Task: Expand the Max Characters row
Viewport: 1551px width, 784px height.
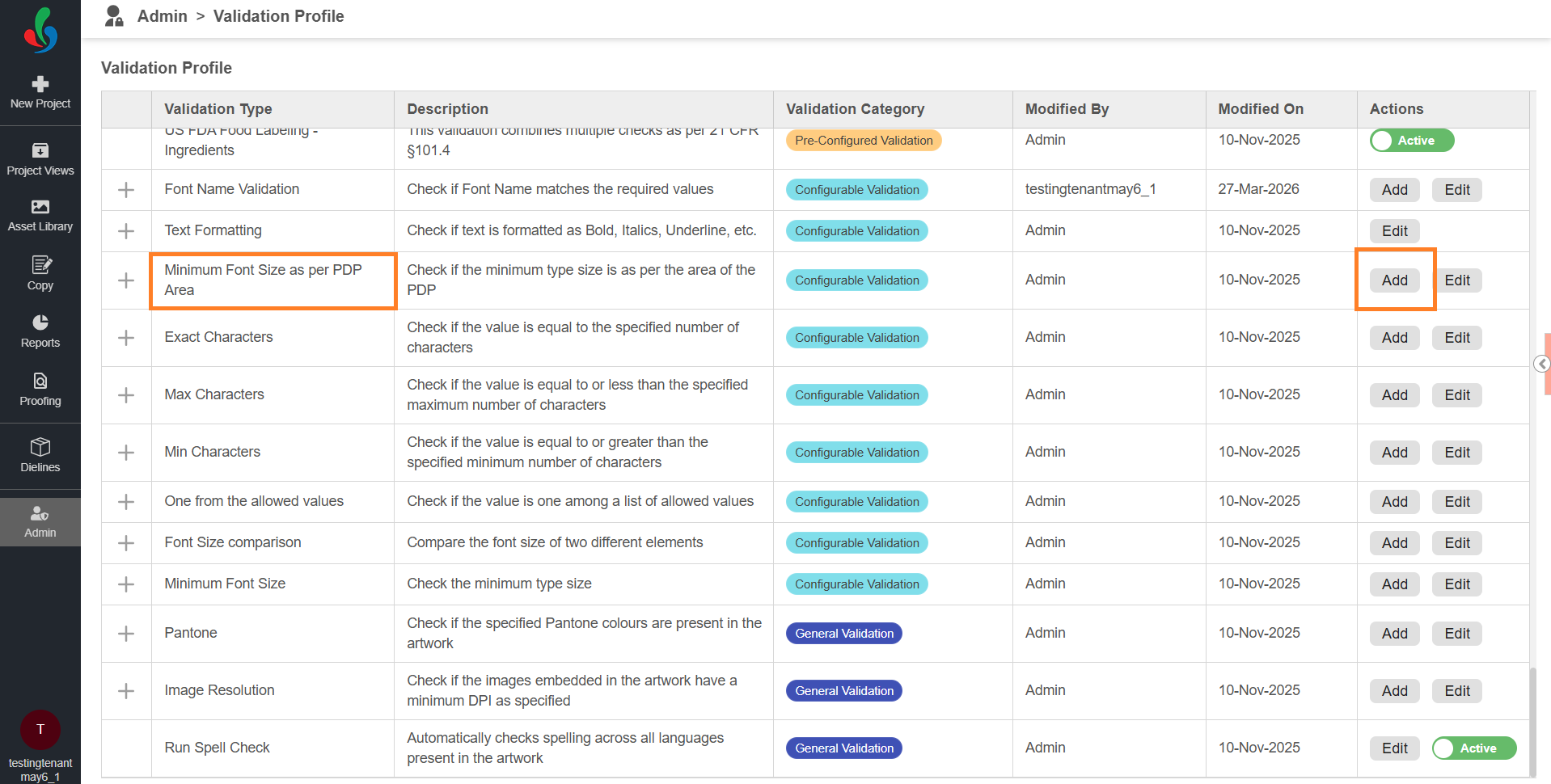Action: pyautogui.click(x=126, y=395)
